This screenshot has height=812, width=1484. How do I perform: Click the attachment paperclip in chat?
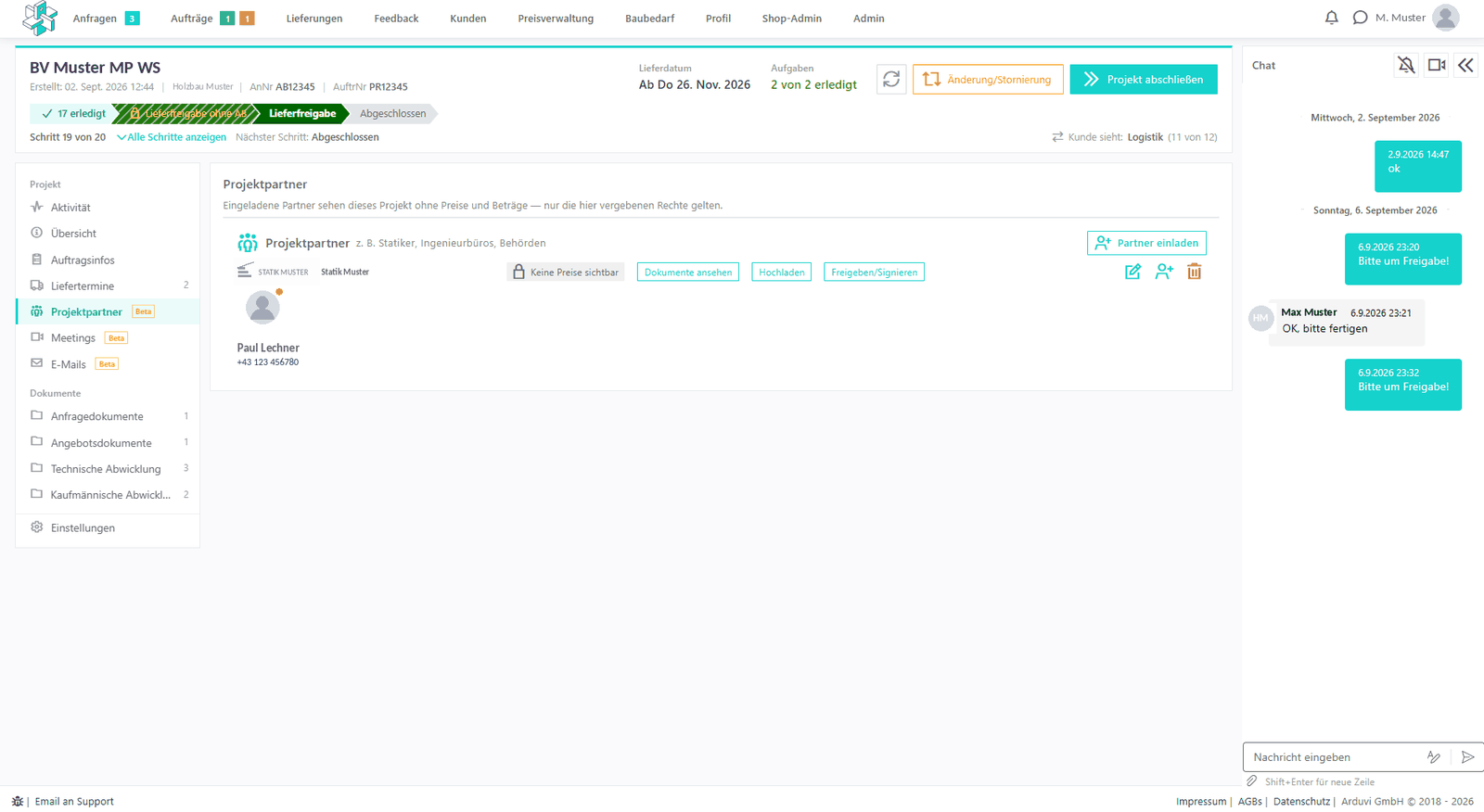pyautogui.click(x=1252, y=781)
